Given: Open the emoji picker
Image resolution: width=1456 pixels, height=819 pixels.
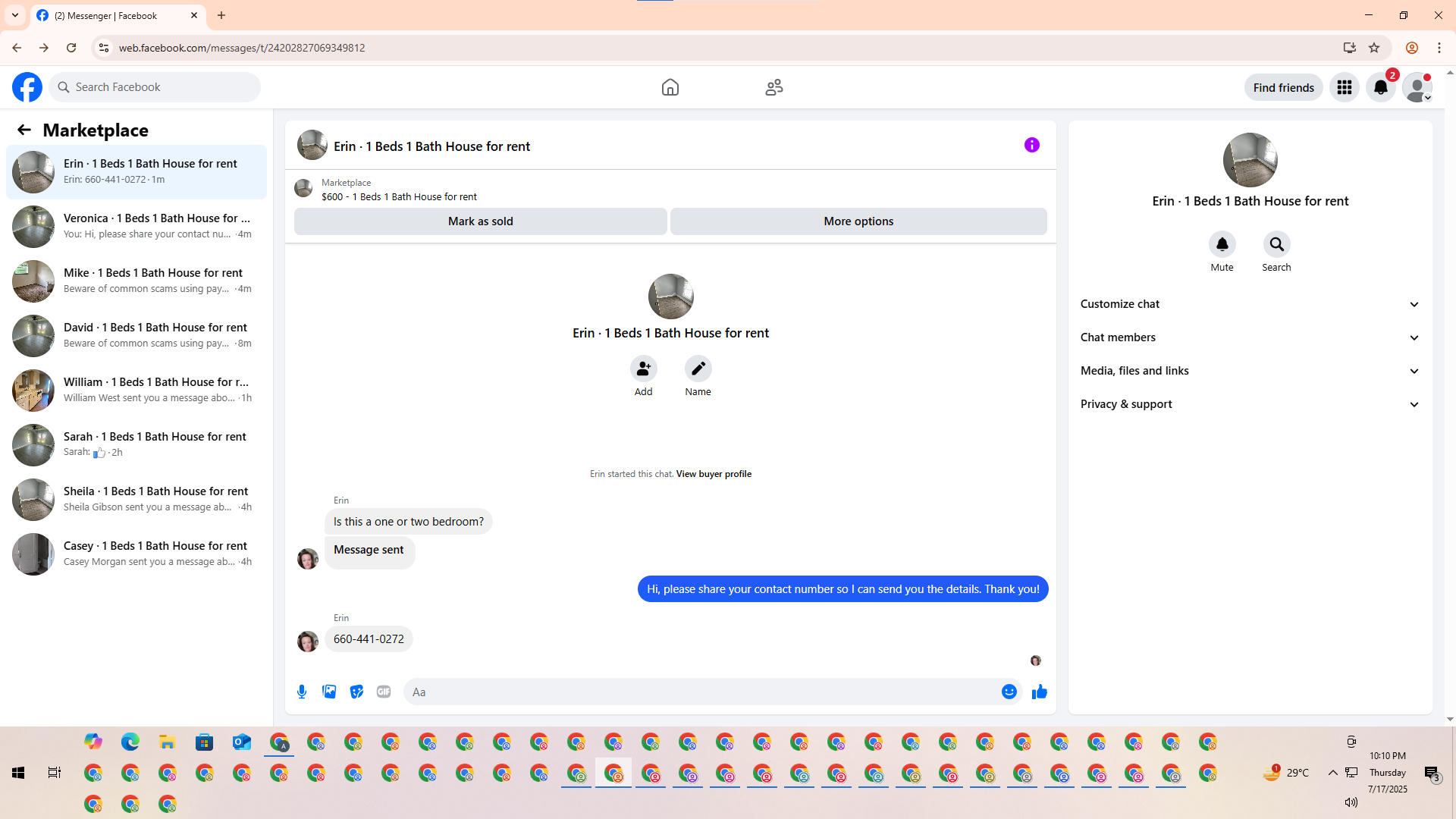Looking at the screenshot, I should point(1009,692).
